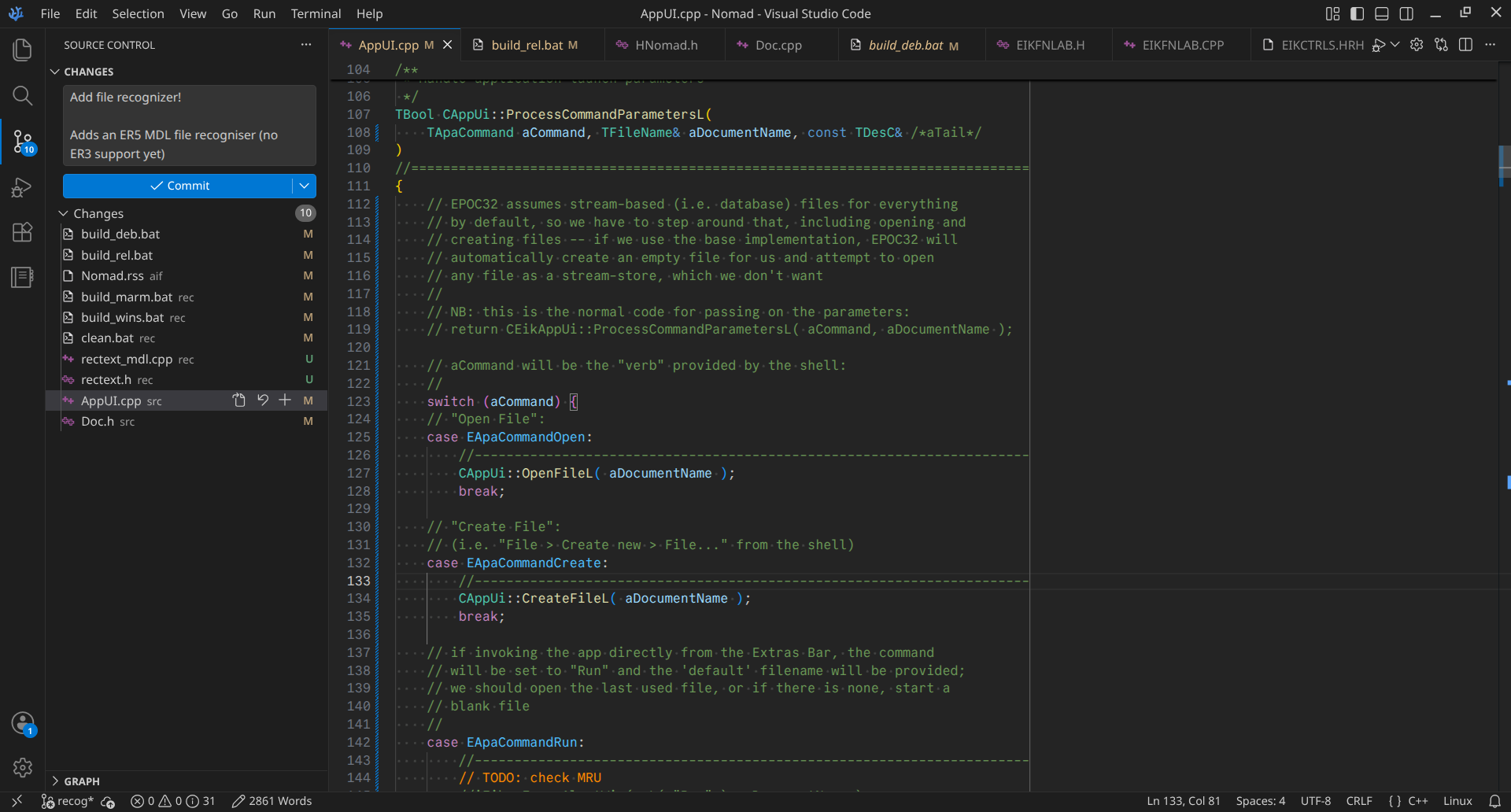The width and height of the screenshot is (1511, 812).
Task: Open the Commit button dropdown arrow
Action: pyautogui.click(x=305, y=186)
